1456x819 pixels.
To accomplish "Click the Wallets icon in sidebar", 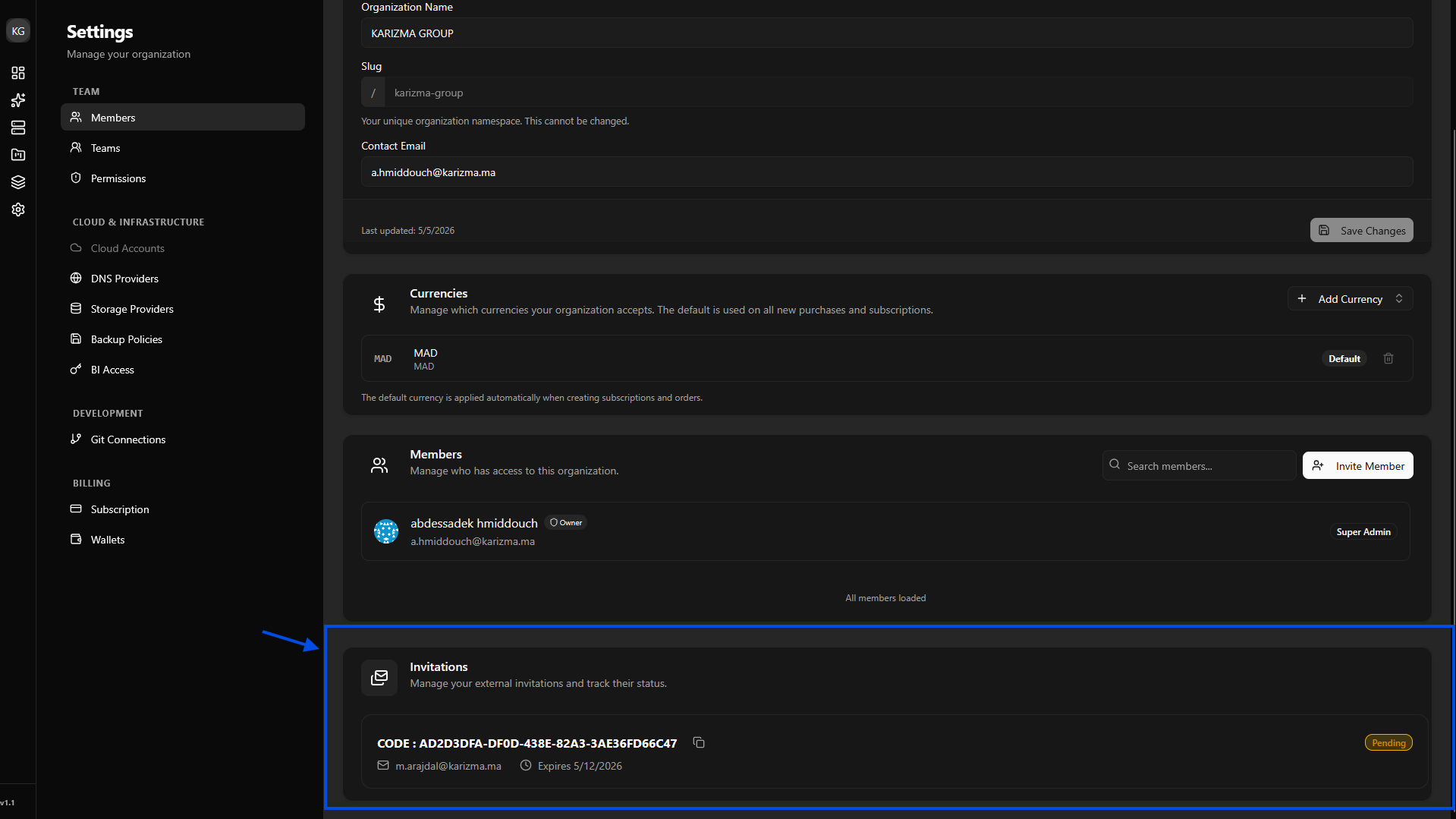I will coord(76,540).
